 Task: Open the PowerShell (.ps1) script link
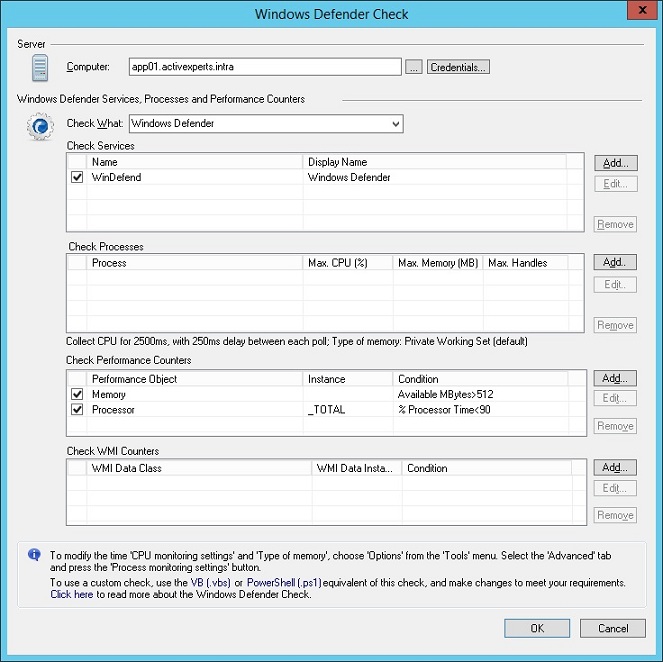click(284, 583)
